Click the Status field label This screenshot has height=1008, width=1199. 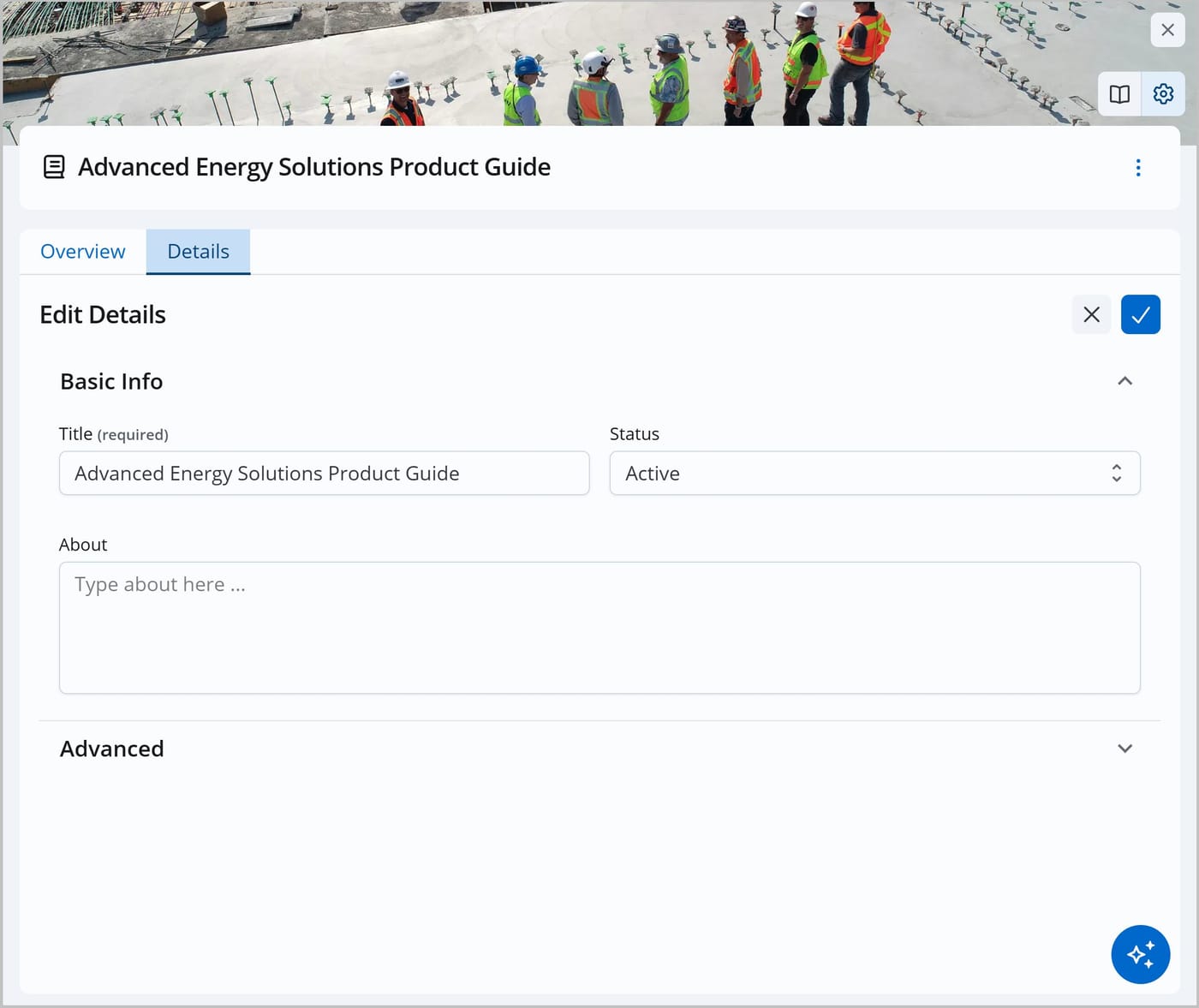(635, 434)
